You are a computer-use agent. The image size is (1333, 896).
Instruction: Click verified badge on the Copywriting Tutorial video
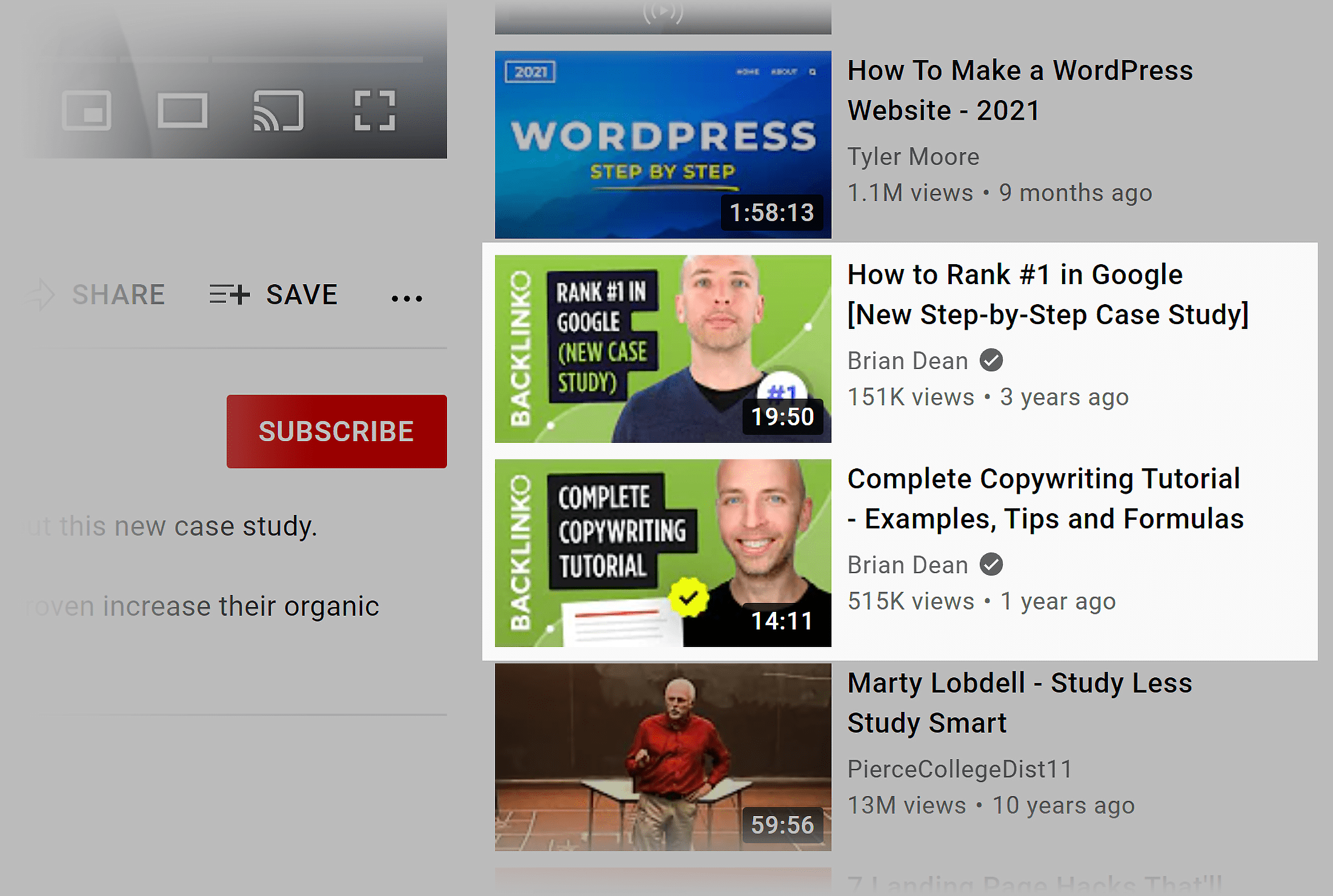[991, 565]
